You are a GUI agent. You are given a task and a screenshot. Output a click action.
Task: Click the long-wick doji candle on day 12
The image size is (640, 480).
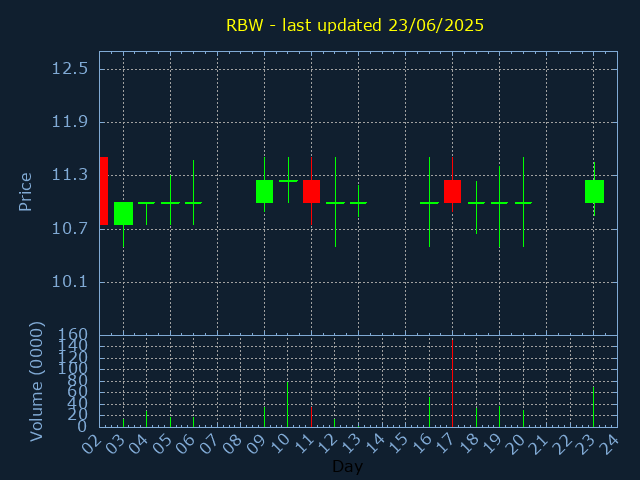335,203
